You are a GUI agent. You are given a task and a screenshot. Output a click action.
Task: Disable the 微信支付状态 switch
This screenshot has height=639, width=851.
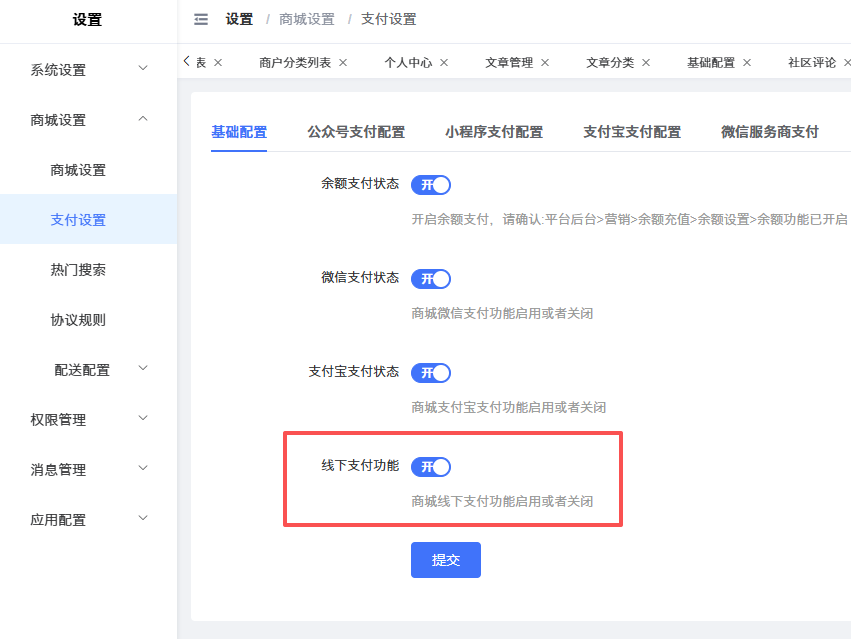click(431, 279)
